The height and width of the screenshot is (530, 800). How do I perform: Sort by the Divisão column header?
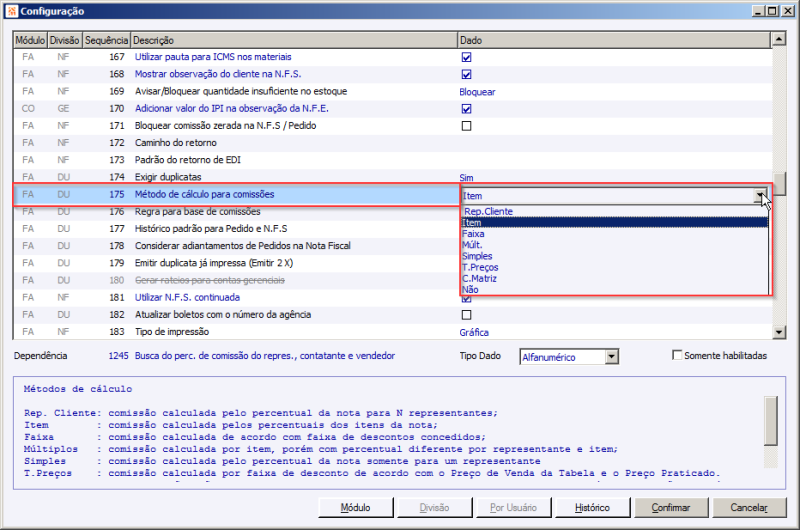tap(64, 40)
